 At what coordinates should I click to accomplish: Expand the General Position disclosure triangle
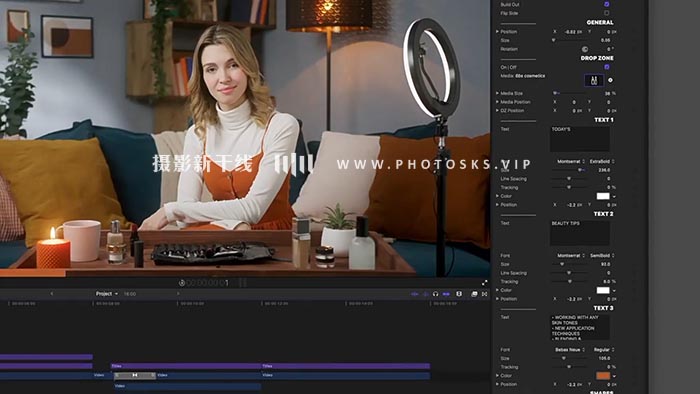(x=497, y=32)
